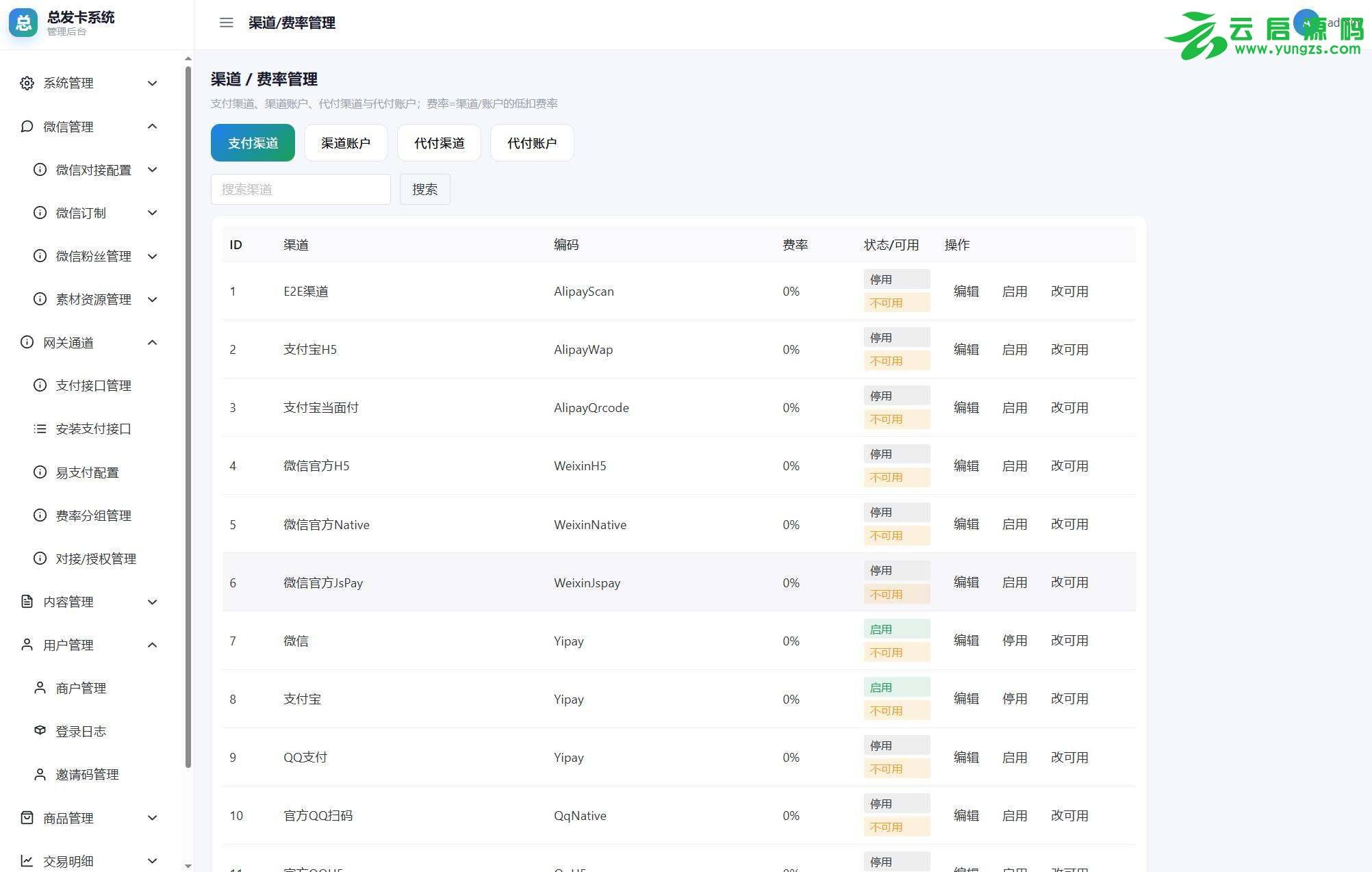
Task: Click the person icon beside 用户管理
Action: tap(27, 645)
